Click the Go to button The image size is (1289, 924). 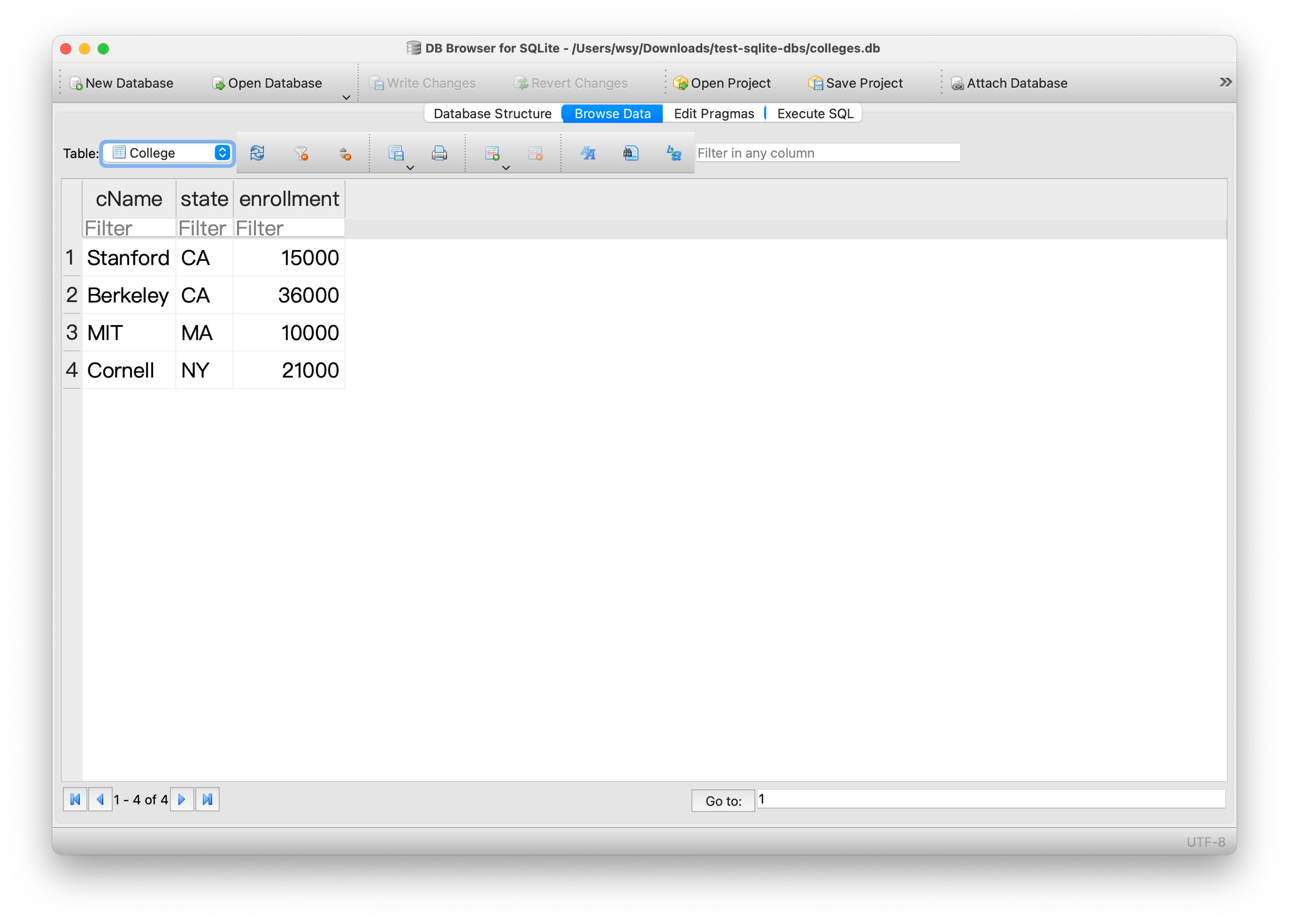coord(723,801)
